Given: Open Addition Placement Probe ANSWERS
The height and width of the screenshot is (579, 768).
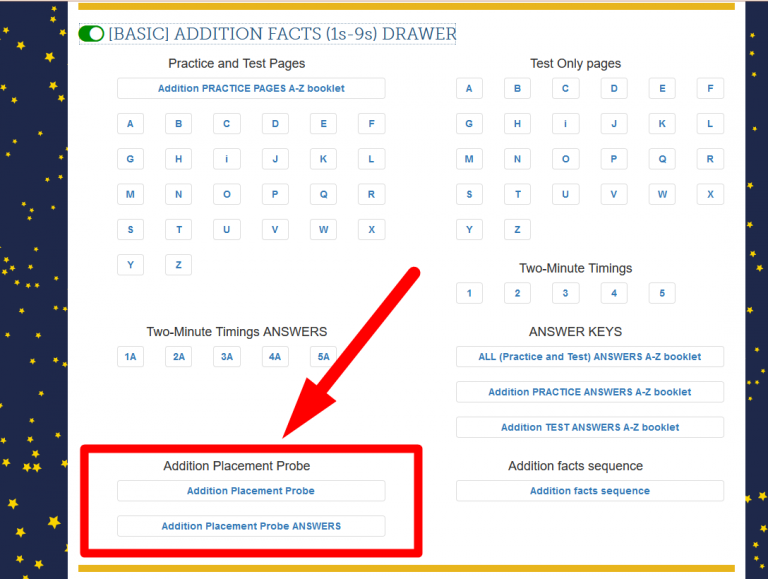Looking at the screenshot, I should (x=251, y=526).
